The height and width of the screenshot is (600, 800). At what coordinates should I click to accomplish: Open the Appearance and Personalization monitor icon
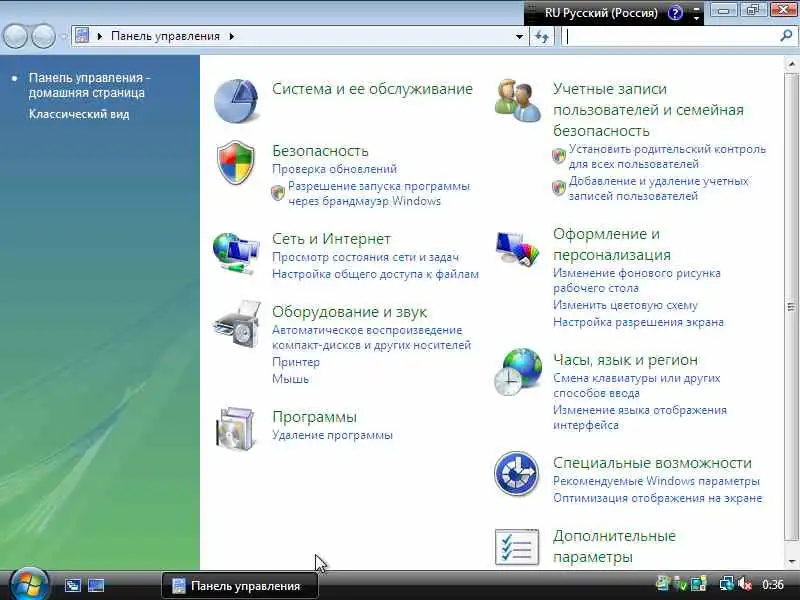click(x=517, y=248)
